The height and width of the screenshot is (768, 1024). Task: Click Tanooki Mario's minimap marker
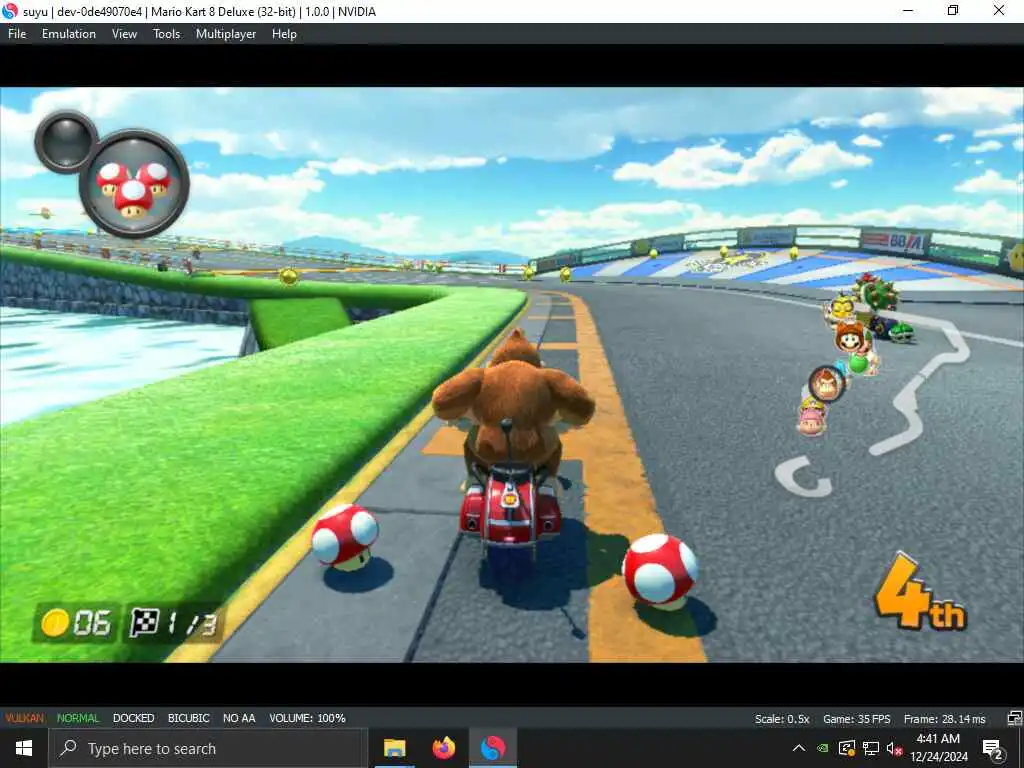tap(852, 339)
